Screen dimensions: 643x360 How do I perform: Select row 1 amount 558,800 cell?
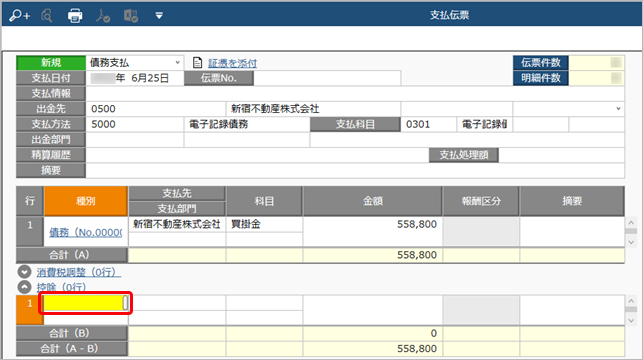(x=372, y=232)
